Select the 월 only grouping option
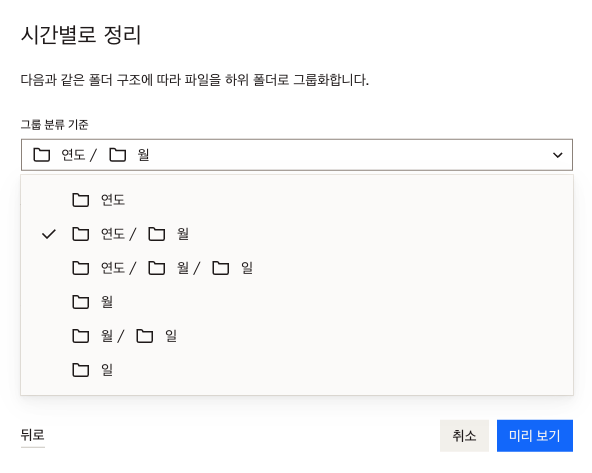 (297, 302)
